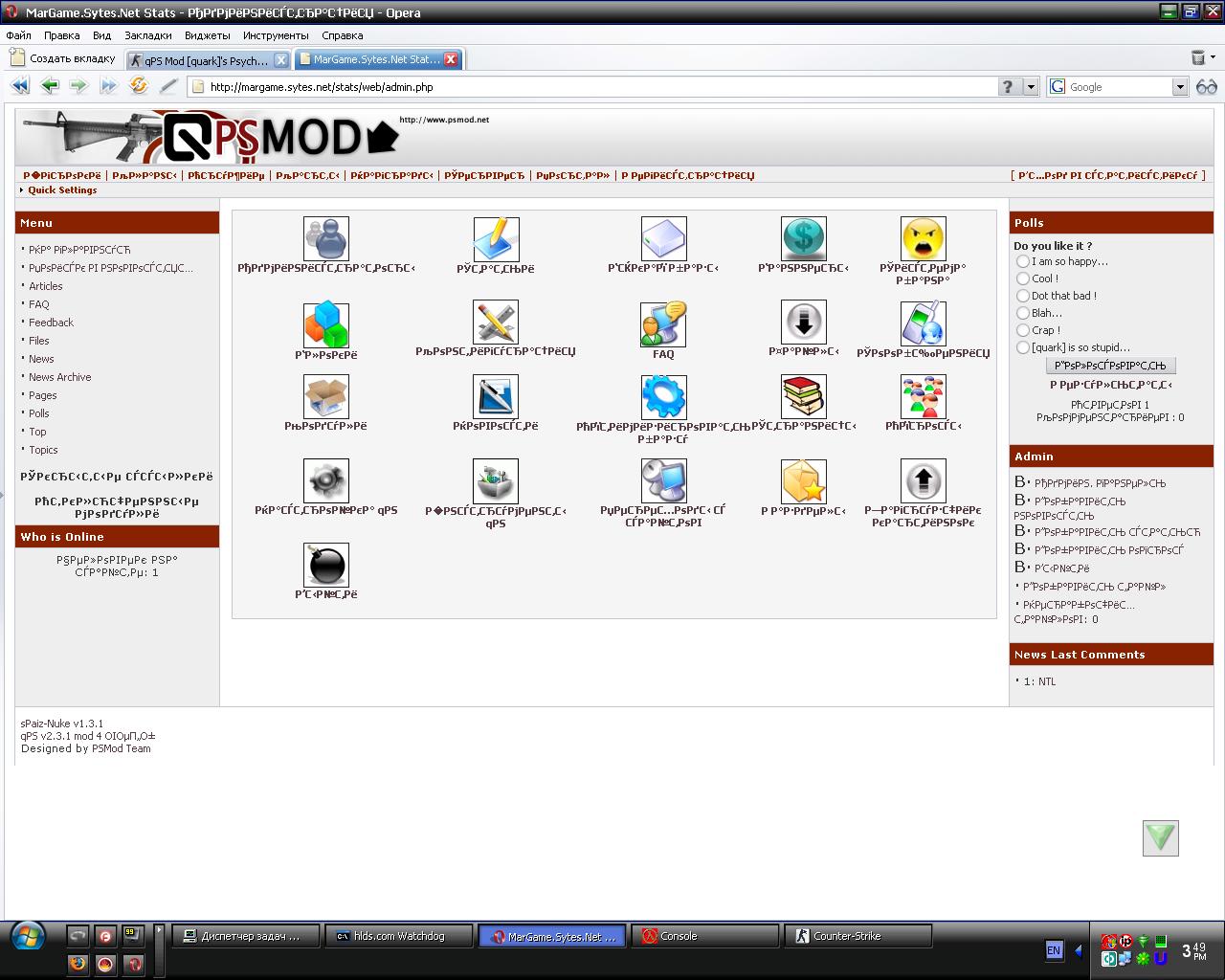Open the Закладки menu
The width and height of the screenshot is (1225, 980).
point(148,35)
